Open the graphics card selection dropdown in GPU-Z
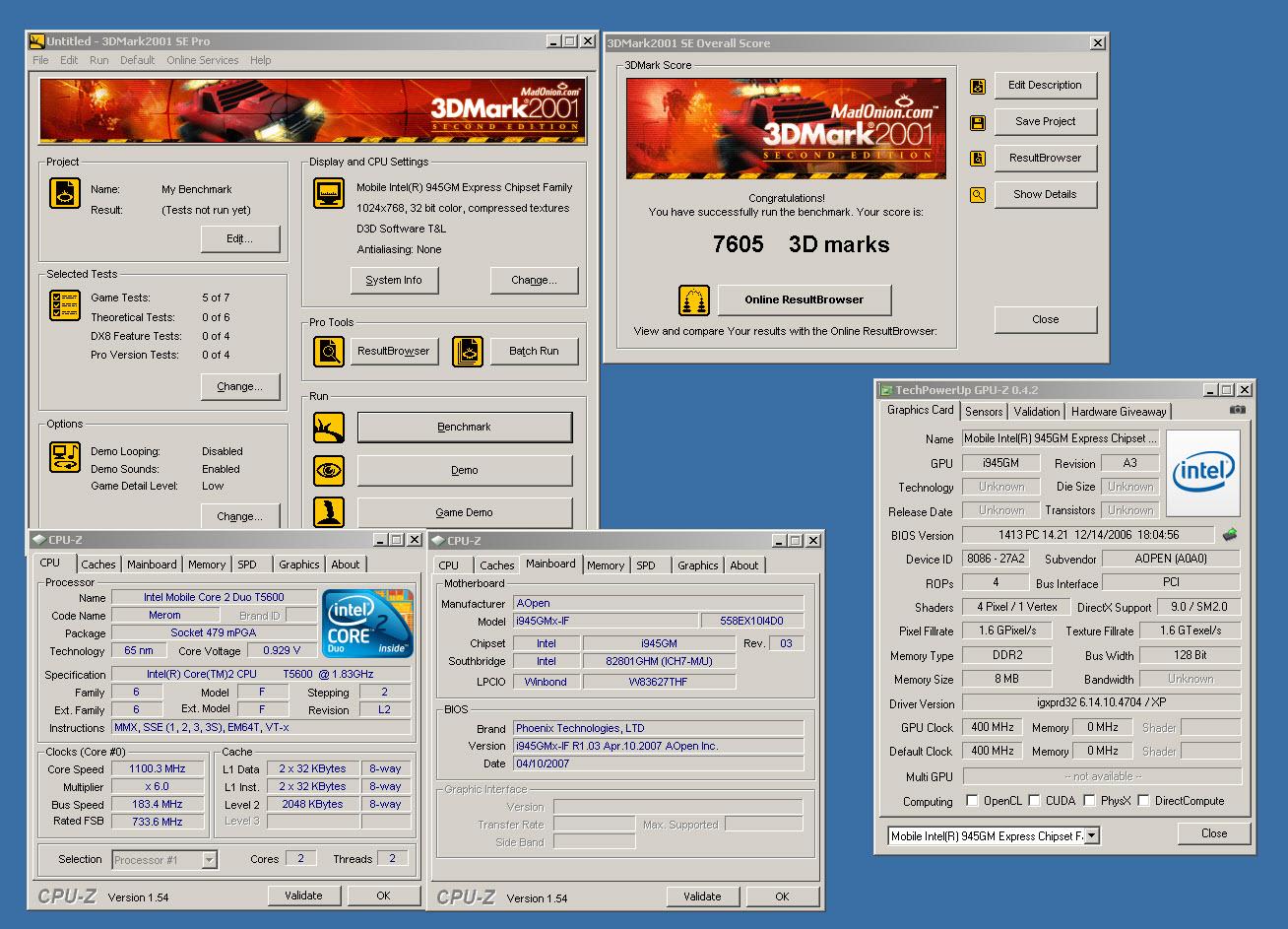1288x929 pixels. coord(1091,836)
